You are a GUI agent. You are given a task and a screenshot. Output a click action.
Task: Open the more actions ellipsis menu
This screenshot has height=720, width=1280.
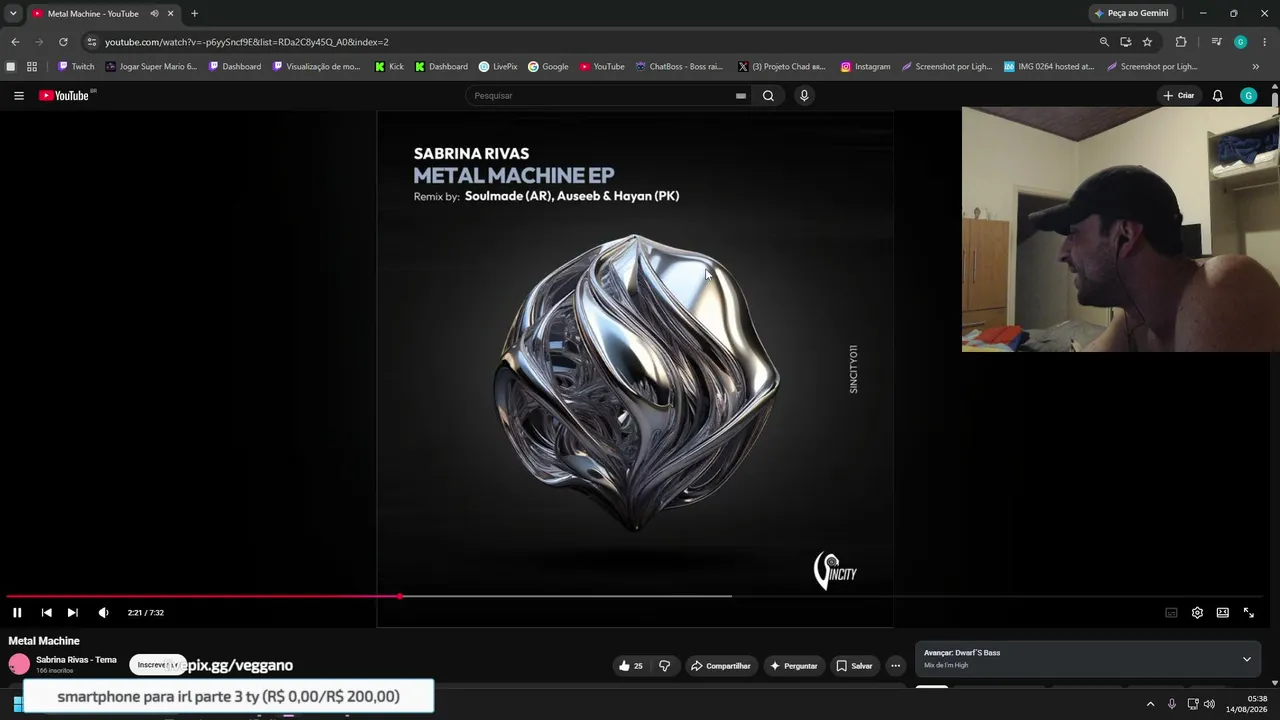(895, 666)
